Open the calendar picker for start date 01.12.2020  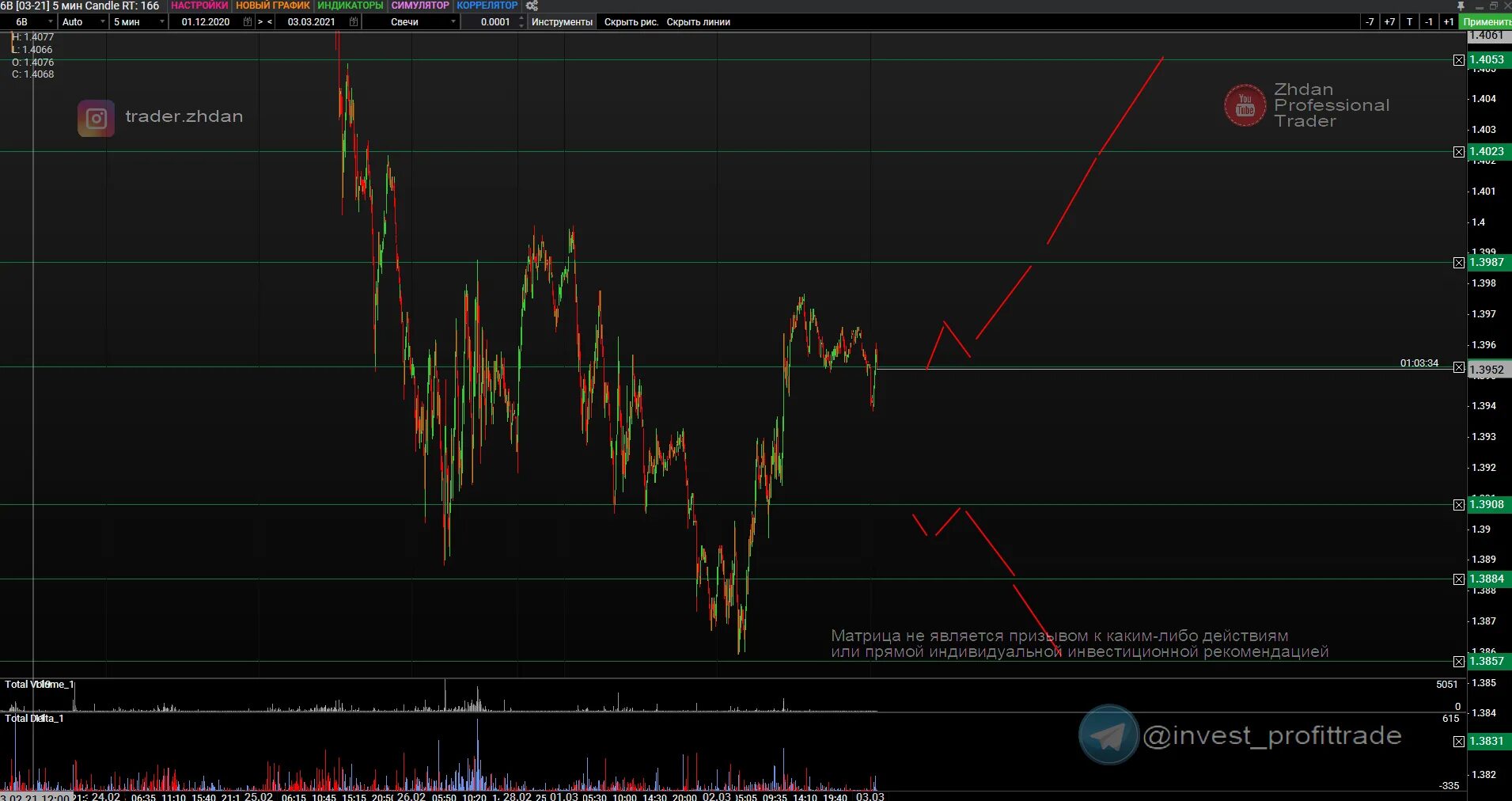(248, 22)
